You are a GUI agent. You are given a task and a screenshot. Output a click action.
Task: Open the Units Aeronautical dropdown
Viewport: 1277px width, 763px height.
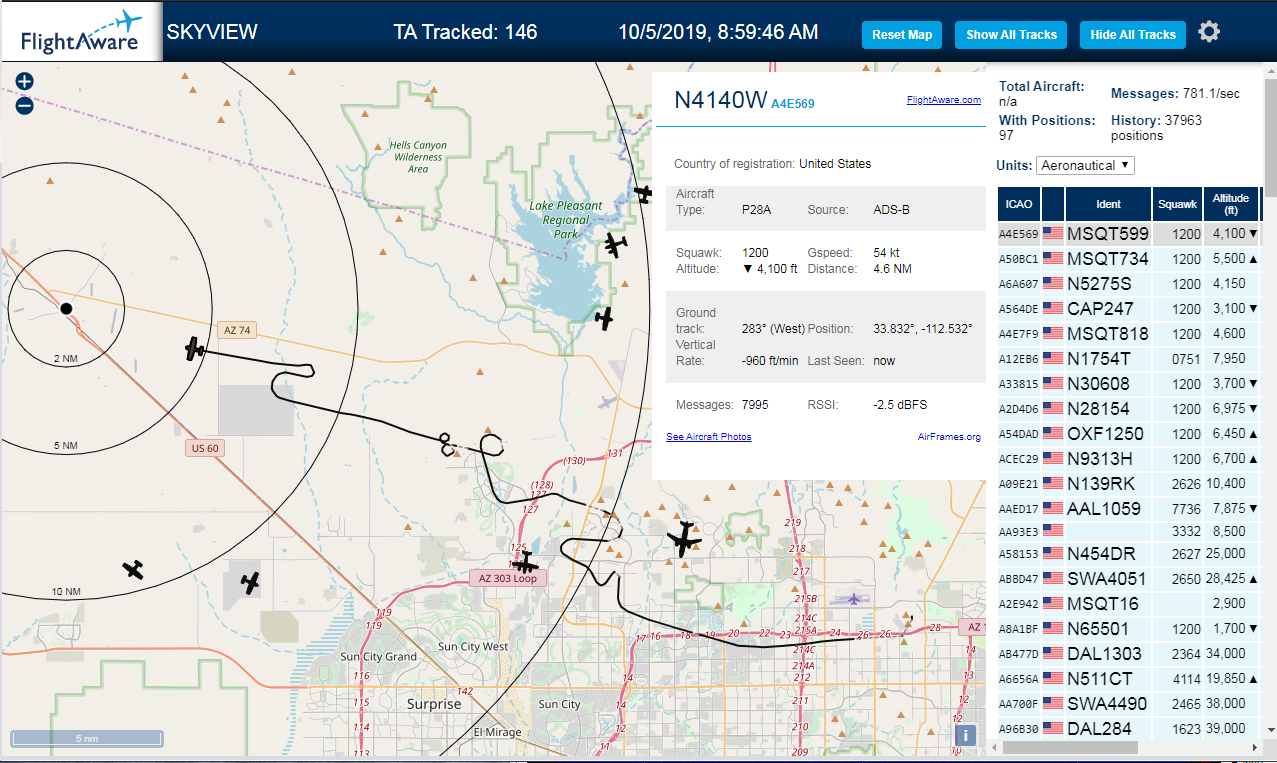pyautogui.click(x=1085, y=165)
